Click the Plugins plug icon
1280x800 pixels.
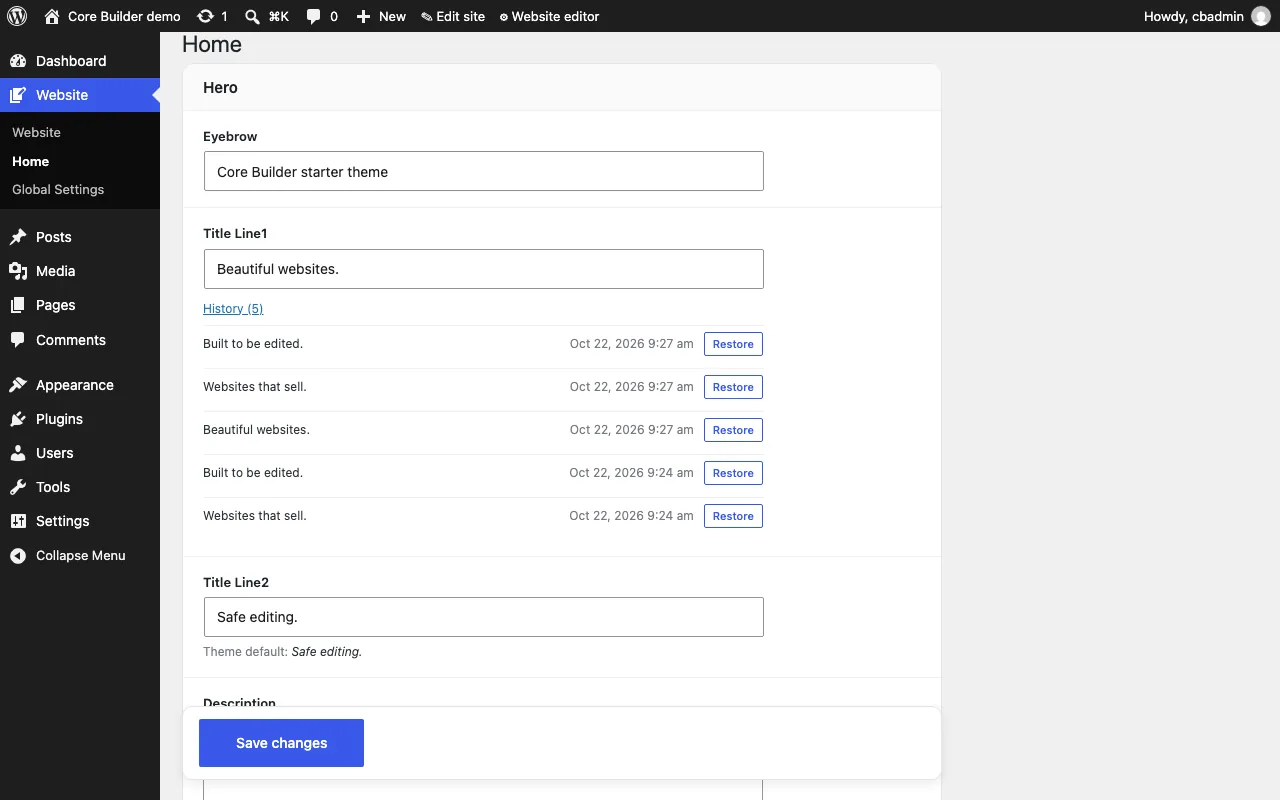tap(18, 419)
